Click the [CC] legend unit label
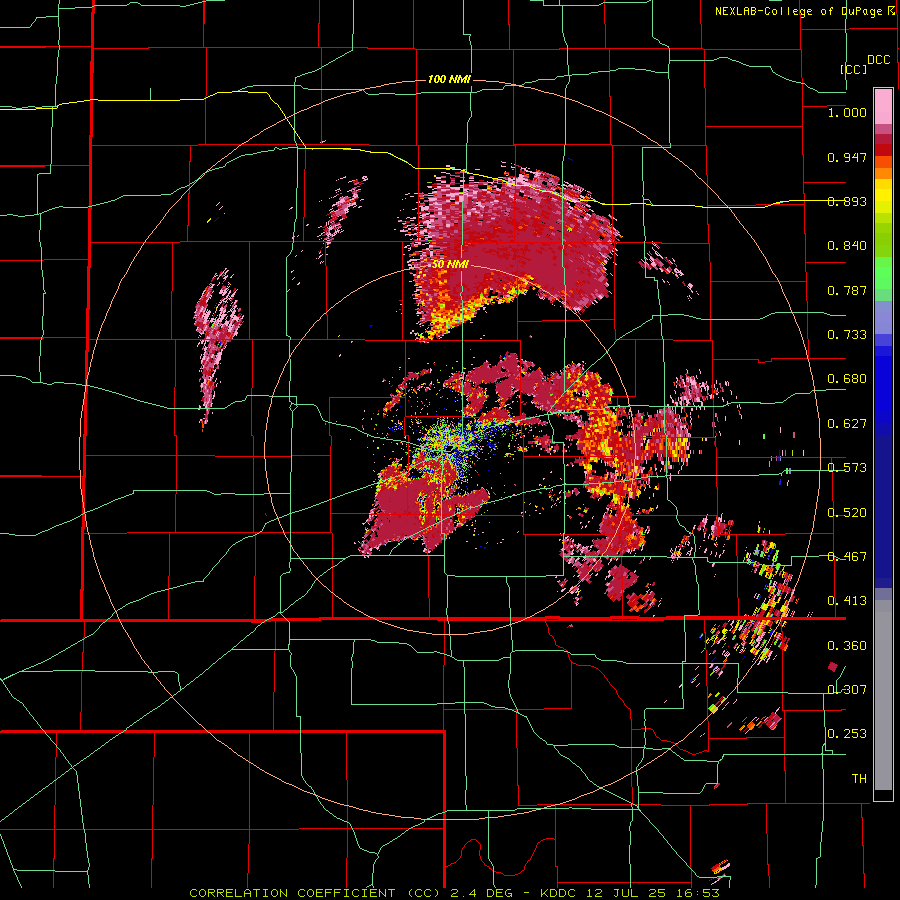This screenshot has width=900, height=900. tap(854, 69)
